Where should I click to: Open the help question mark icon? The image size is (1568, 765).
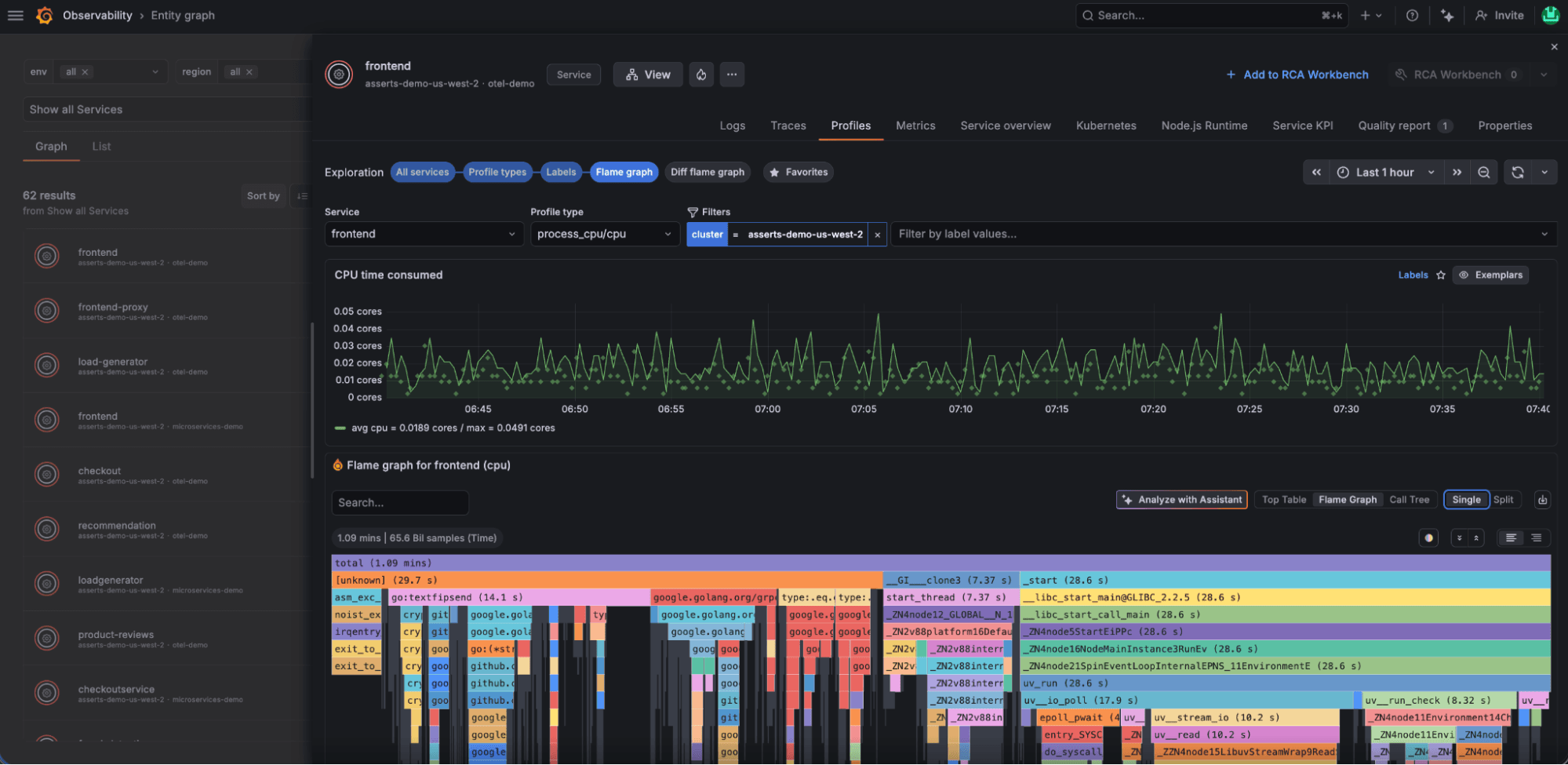[x=1412, y=16]
